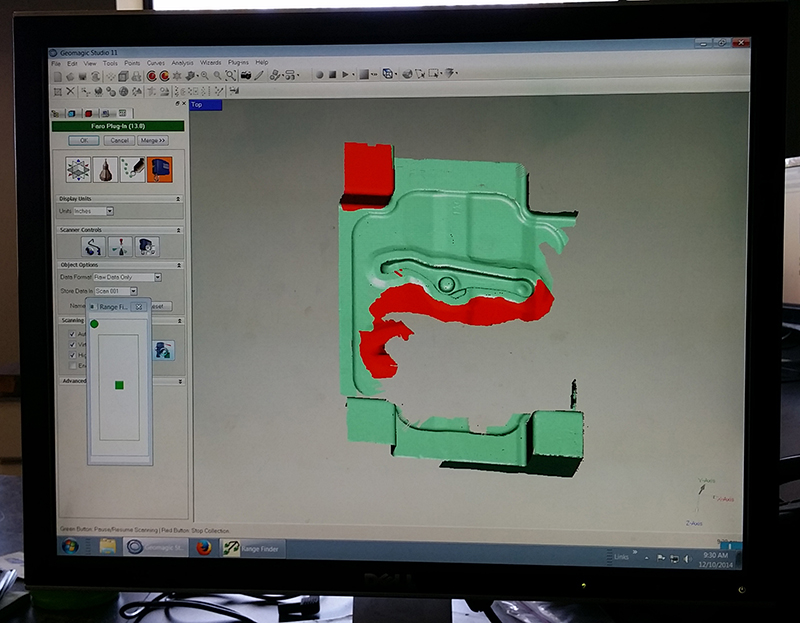The height and width of the screenshot is (623, 800).
Task: Open the Analysis menu
Action: pos(182,62)
